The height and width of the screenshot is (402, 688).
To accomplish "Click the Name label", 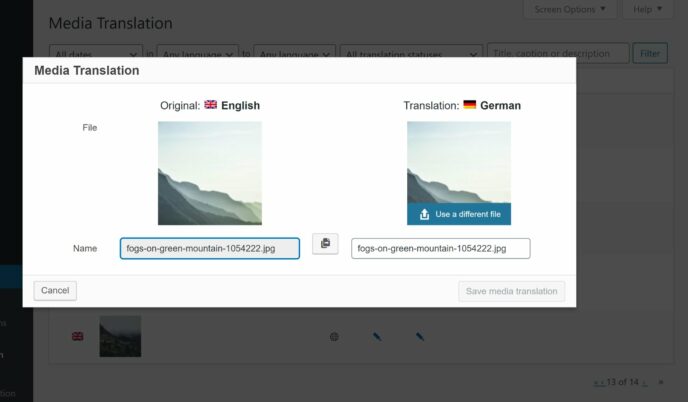I will click(85, 248).
